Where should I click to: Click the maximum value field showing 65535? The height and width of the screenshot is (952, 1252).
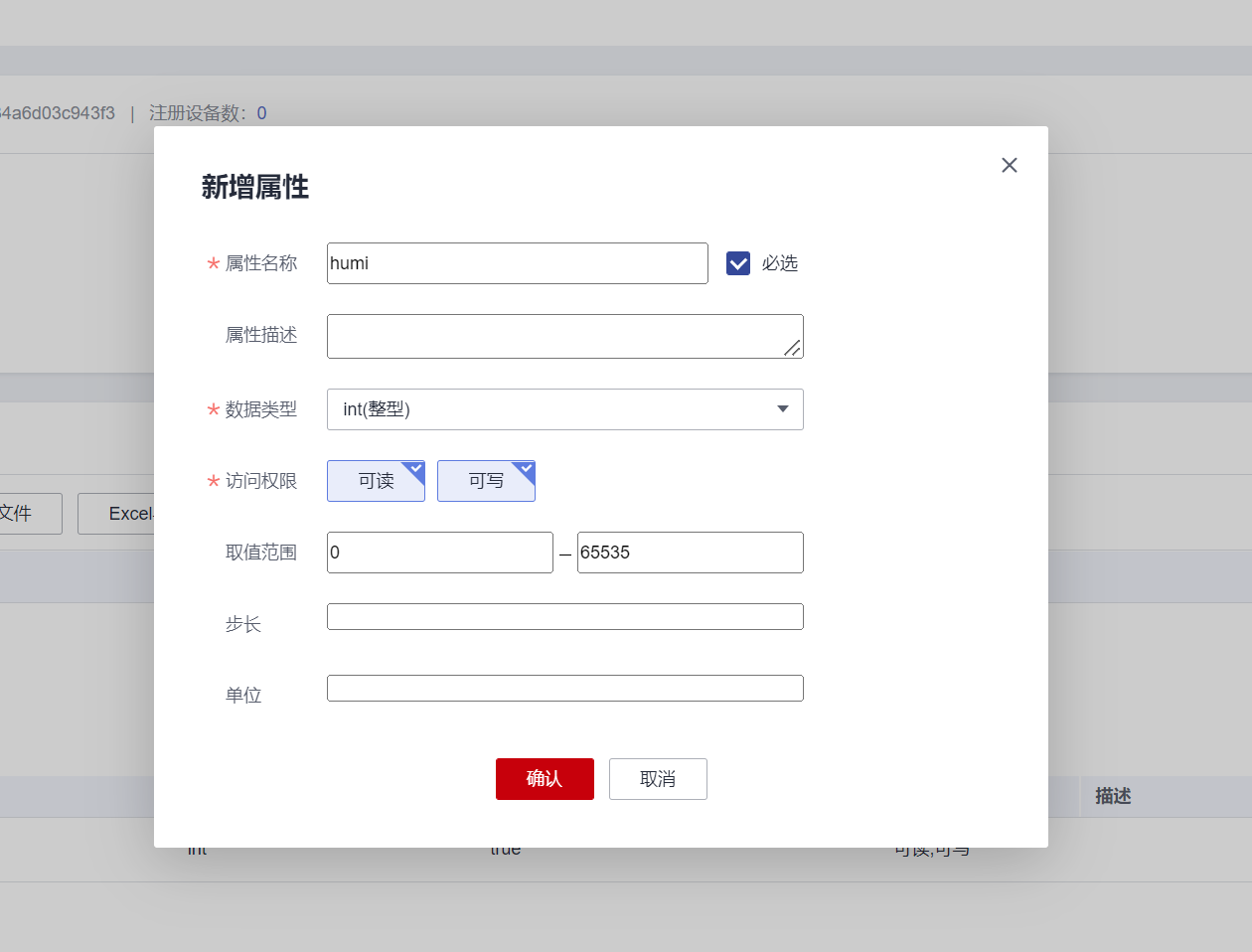click(690, 553)
